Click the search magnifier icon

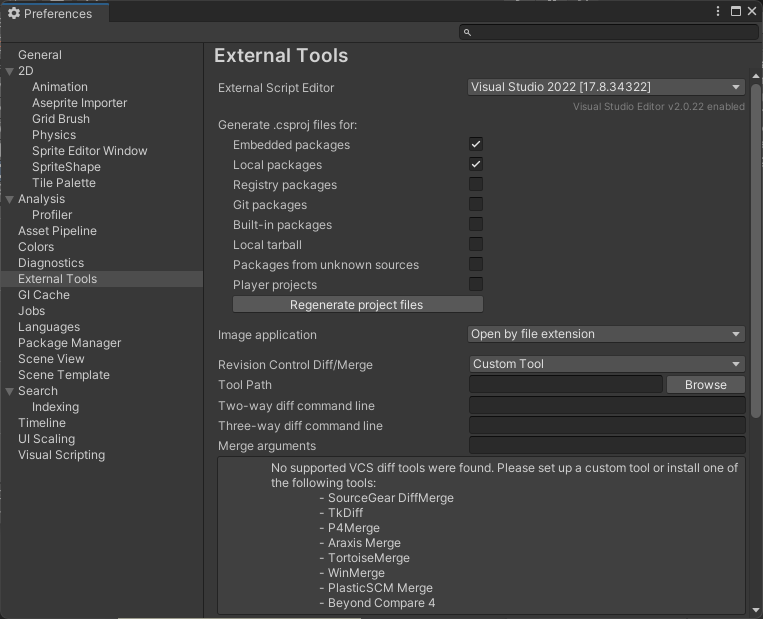[467, 33]
